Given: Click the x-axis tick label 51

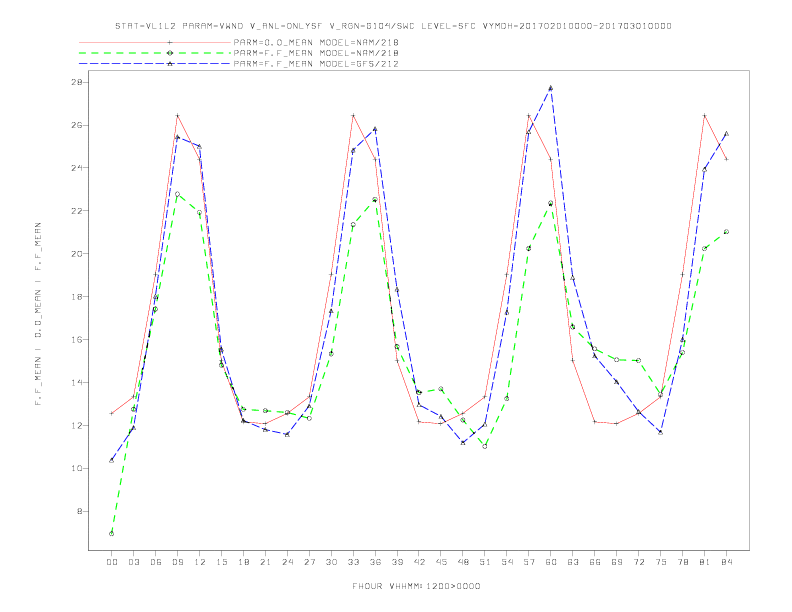Looking at the screenshot, I should 485,562.
